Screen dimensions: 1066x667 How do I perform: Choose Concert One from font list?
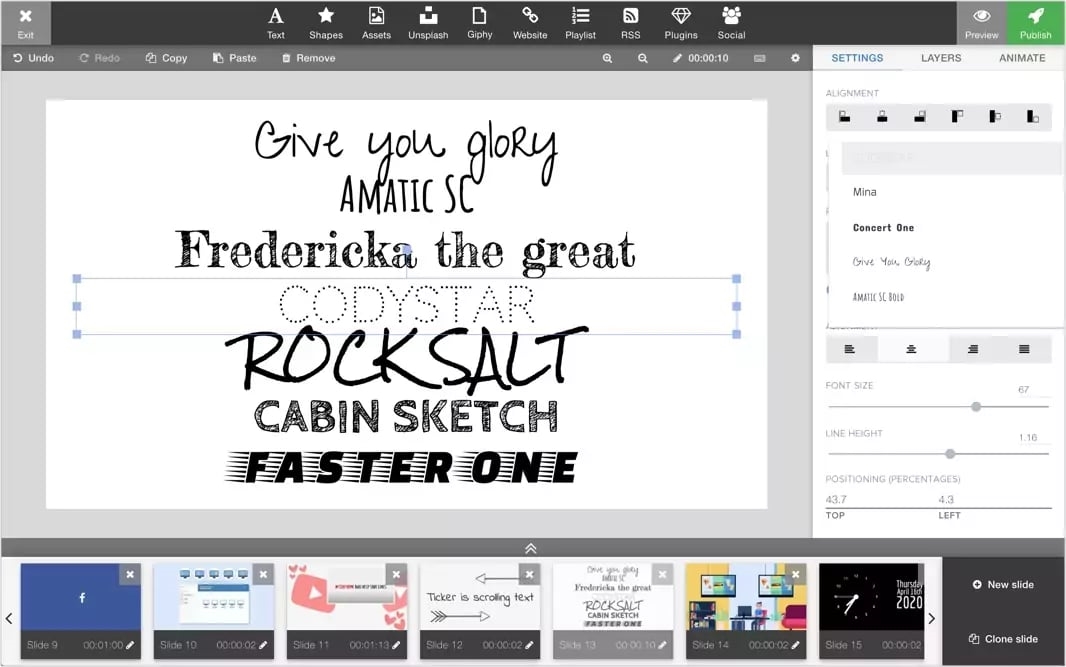[x=883, y=228]
